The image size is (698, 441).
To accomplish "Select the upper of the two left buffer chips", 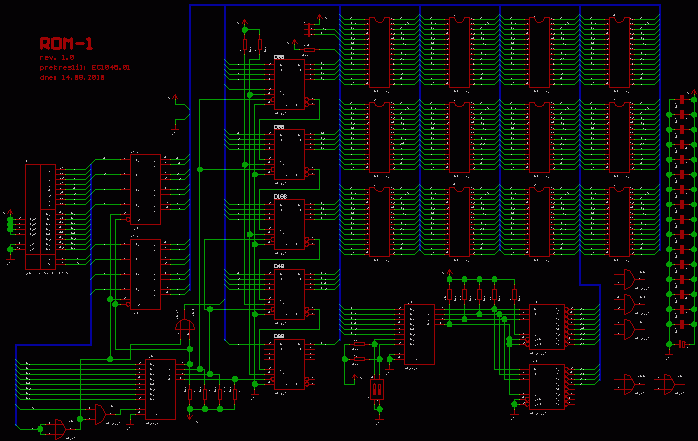I will click(x=145, y=188).
